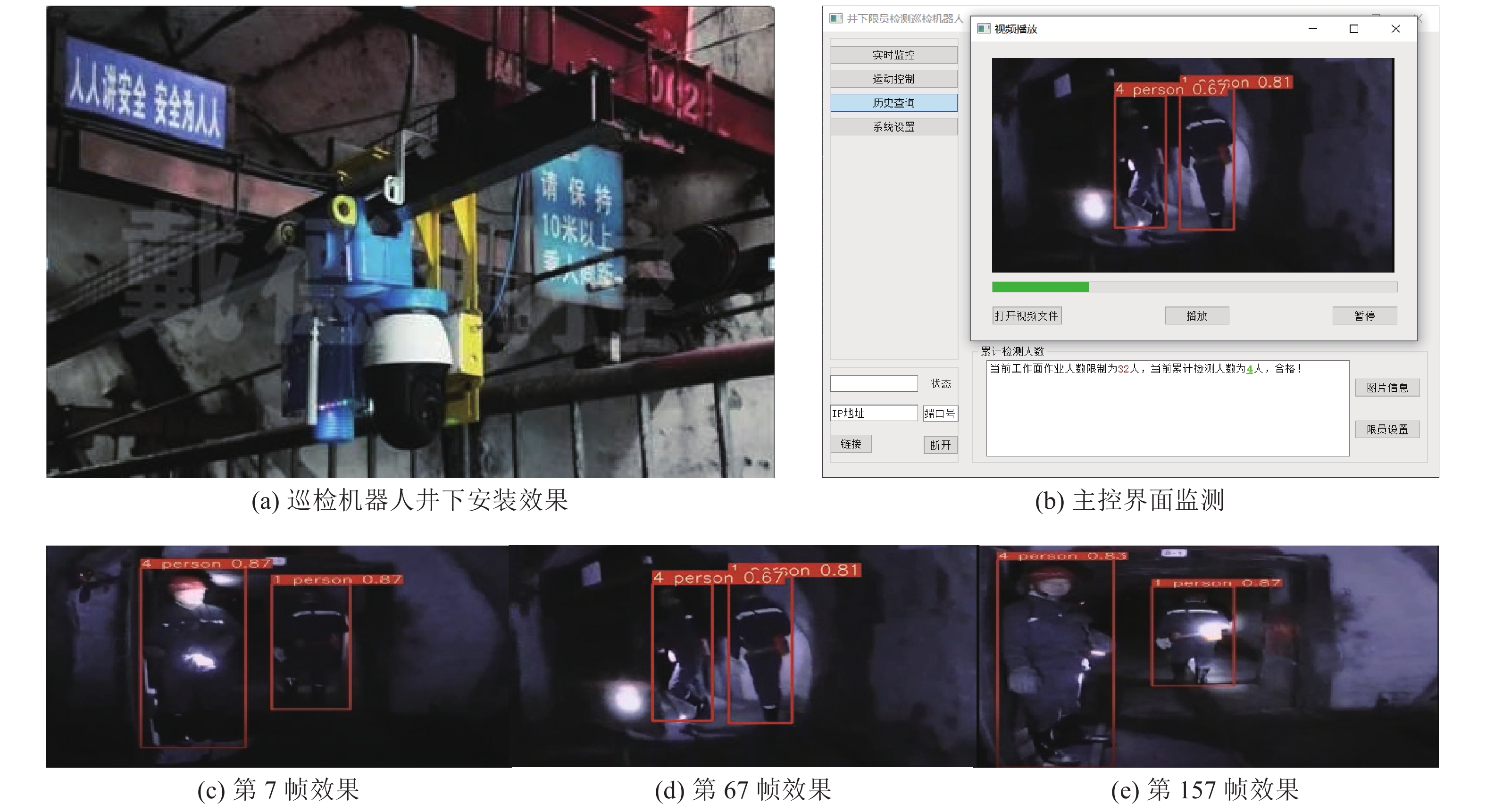Click the 视频播放 window title icon
The width and height of the screenshot is (1486, 812).
pos(984,29)
